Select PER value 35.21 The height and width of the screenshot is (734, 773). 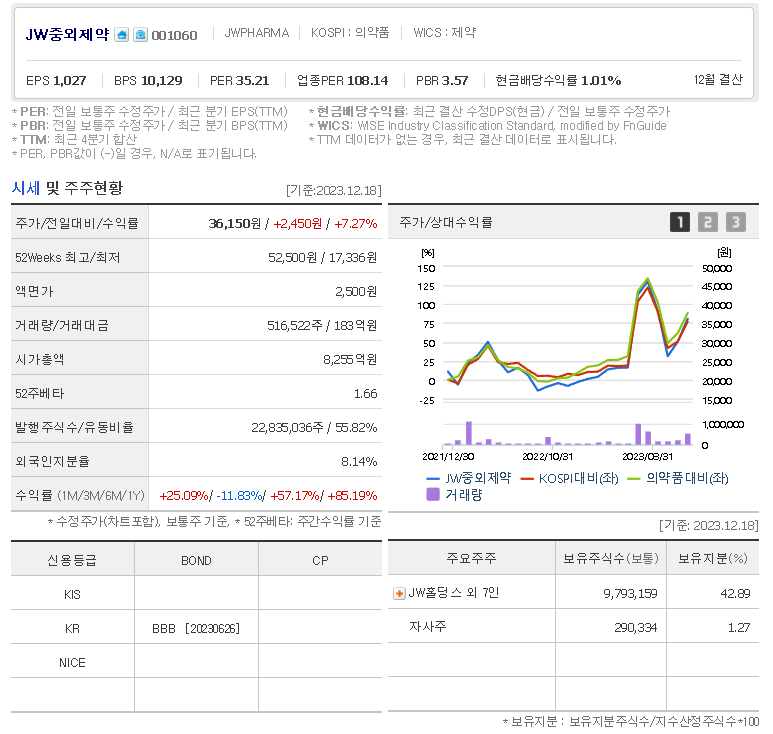(252, 80)
